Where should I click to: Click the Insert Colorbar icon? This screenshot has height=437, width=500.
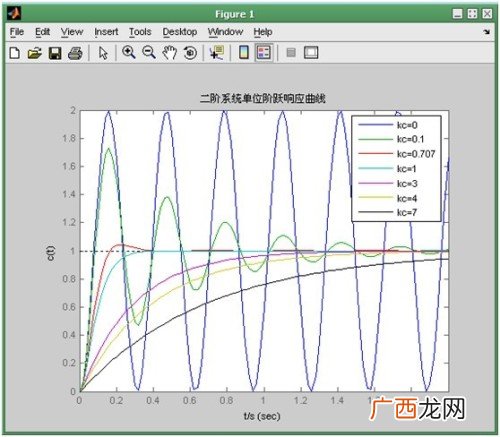point(244,53)
